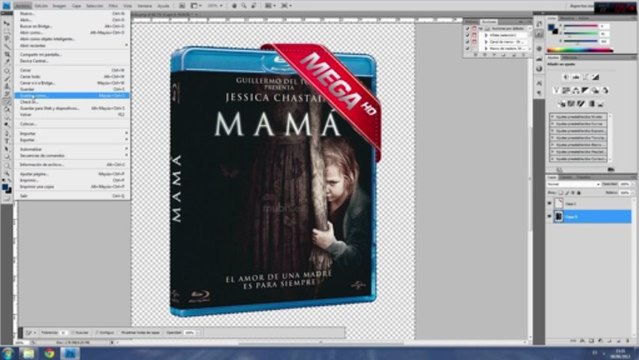The width and height of the screenshot is (639, 360).
Task: Switch to the Historia tab
Action: click(472, 22)
